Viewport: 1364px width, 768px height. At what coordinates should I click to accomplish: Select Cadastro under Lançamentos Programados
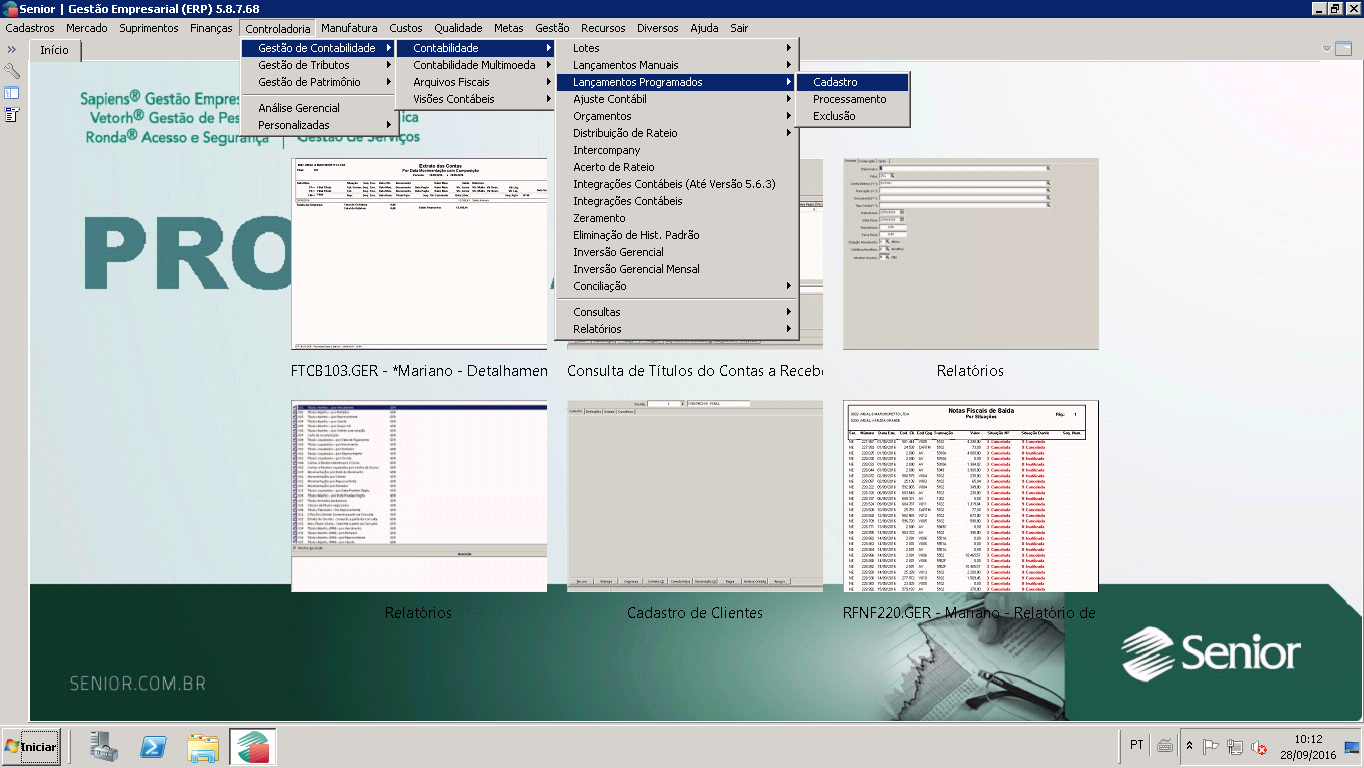pos(853,82)
